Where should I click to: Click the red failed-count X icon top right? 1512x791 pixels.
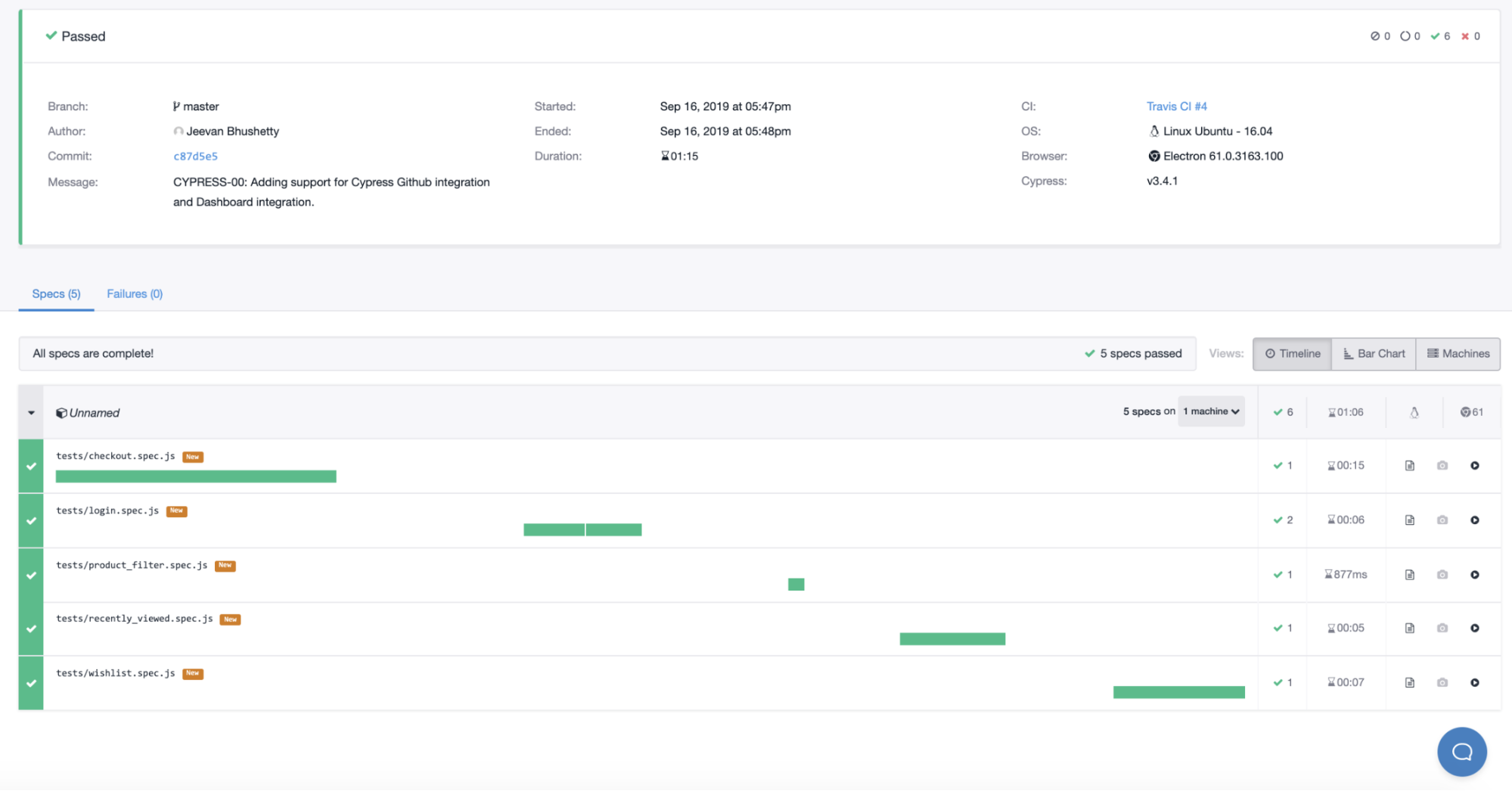click(1464, 36)
